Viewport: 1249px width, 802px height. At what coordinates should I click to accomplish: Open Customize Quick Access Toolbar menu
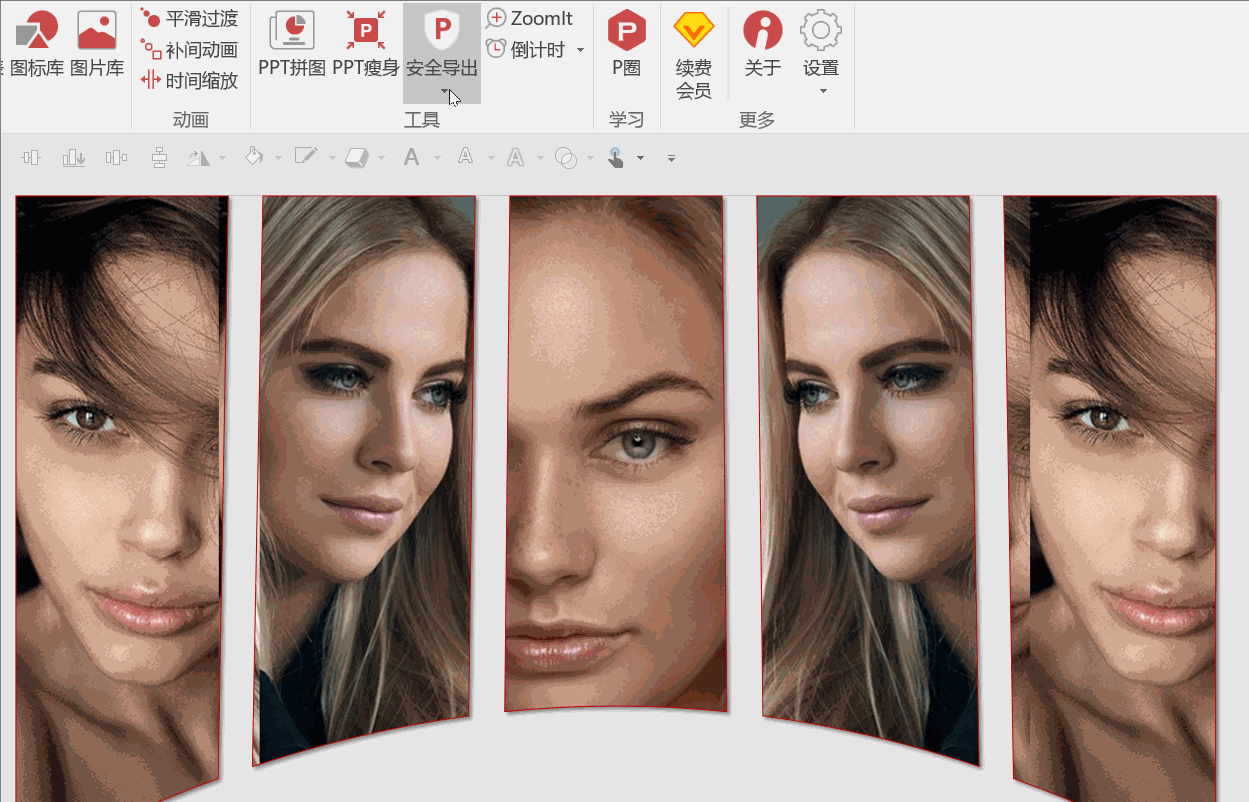[671, 158]
